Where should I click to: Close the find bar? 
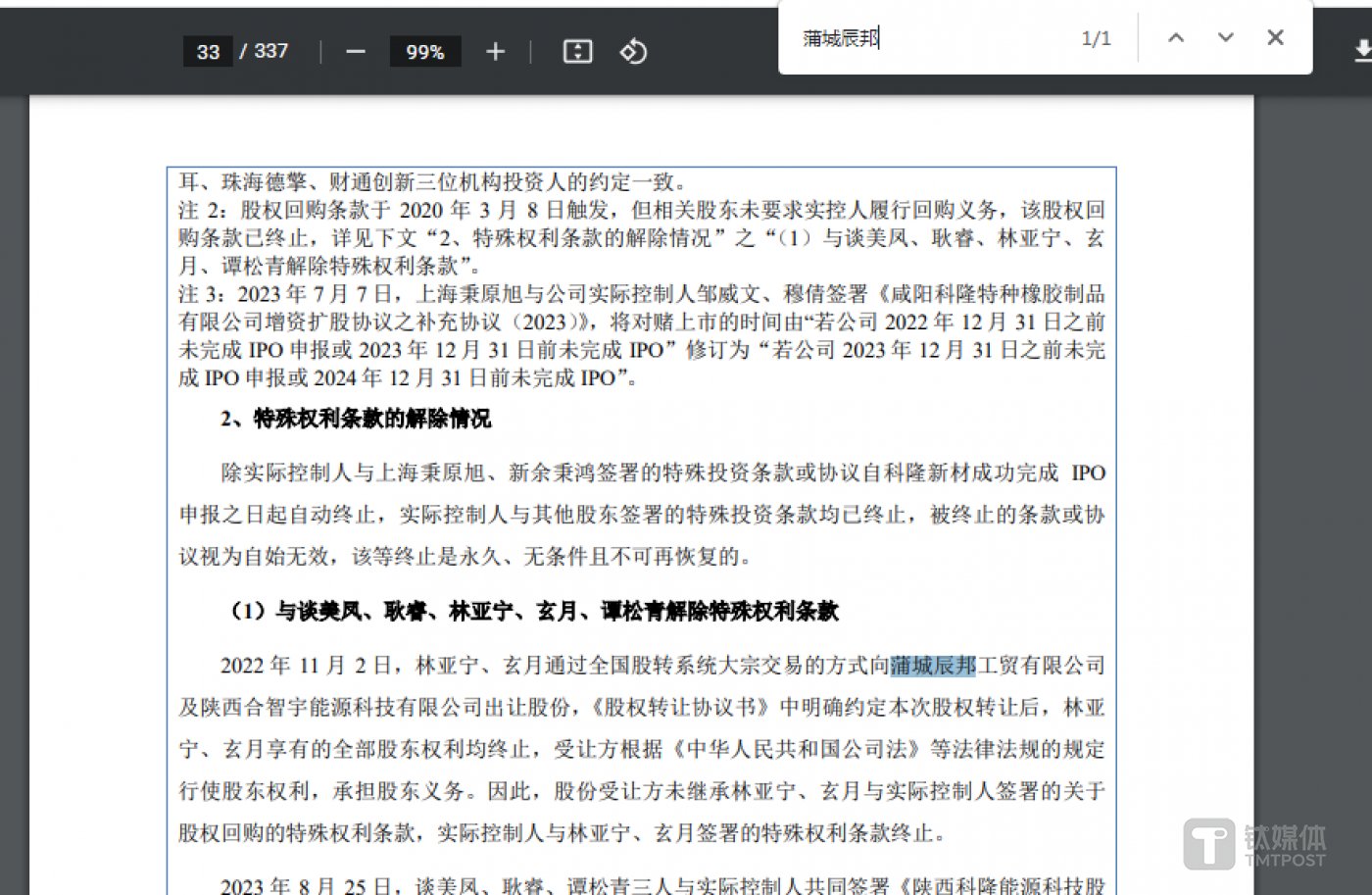1275,38
